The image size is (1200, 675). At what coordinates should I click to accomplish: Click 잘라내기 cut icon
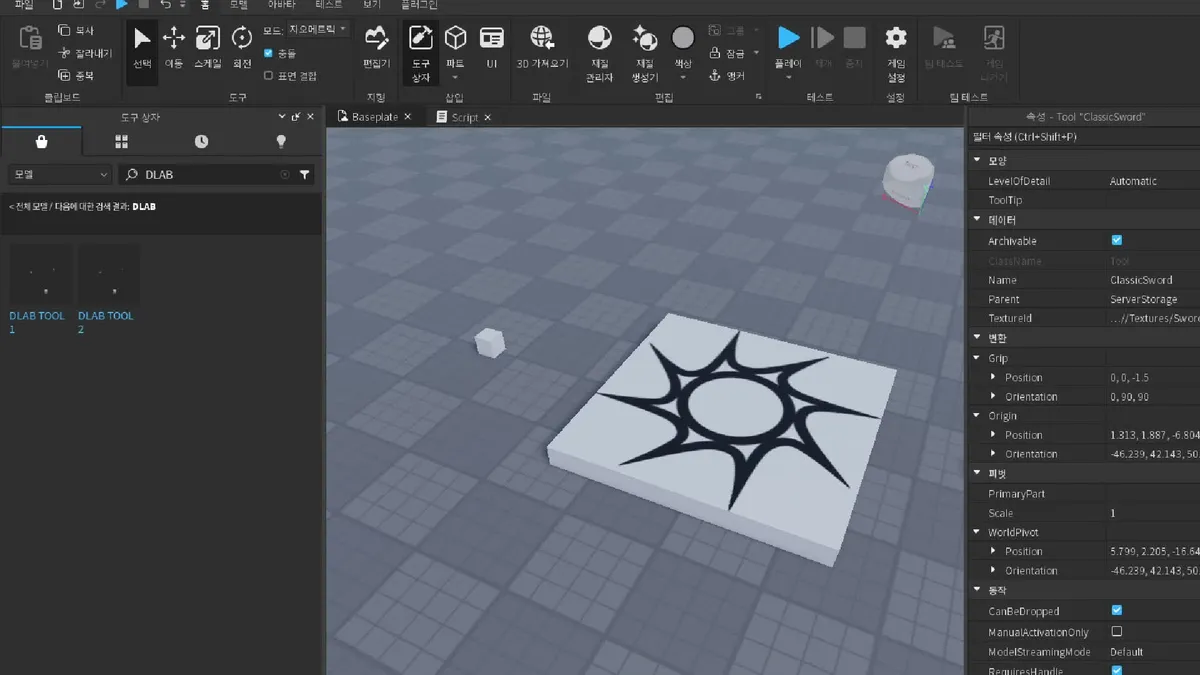point(65,53)
